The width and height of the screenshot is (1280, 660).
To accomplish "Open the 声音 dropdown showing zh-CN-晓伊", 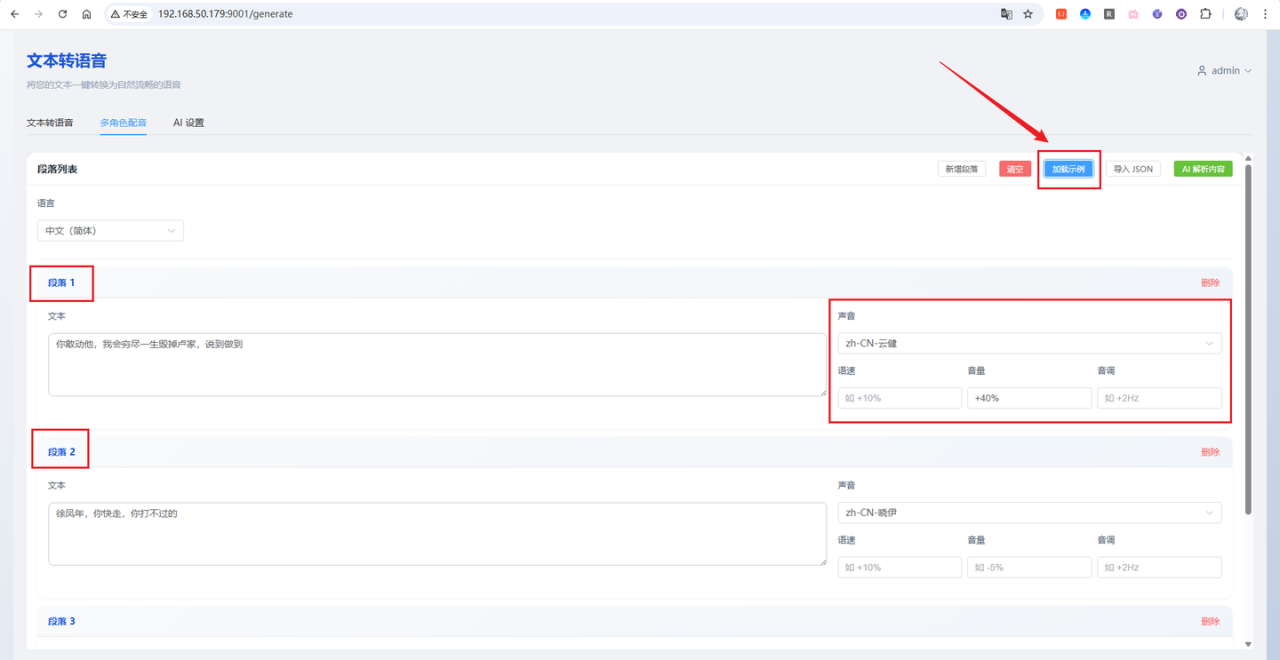I will pos(1029,513).
